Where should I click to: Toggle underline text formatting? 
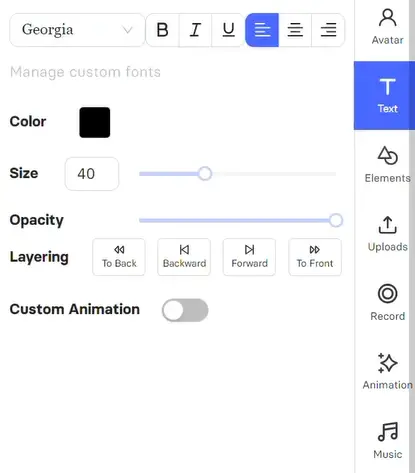click(228, 30)
